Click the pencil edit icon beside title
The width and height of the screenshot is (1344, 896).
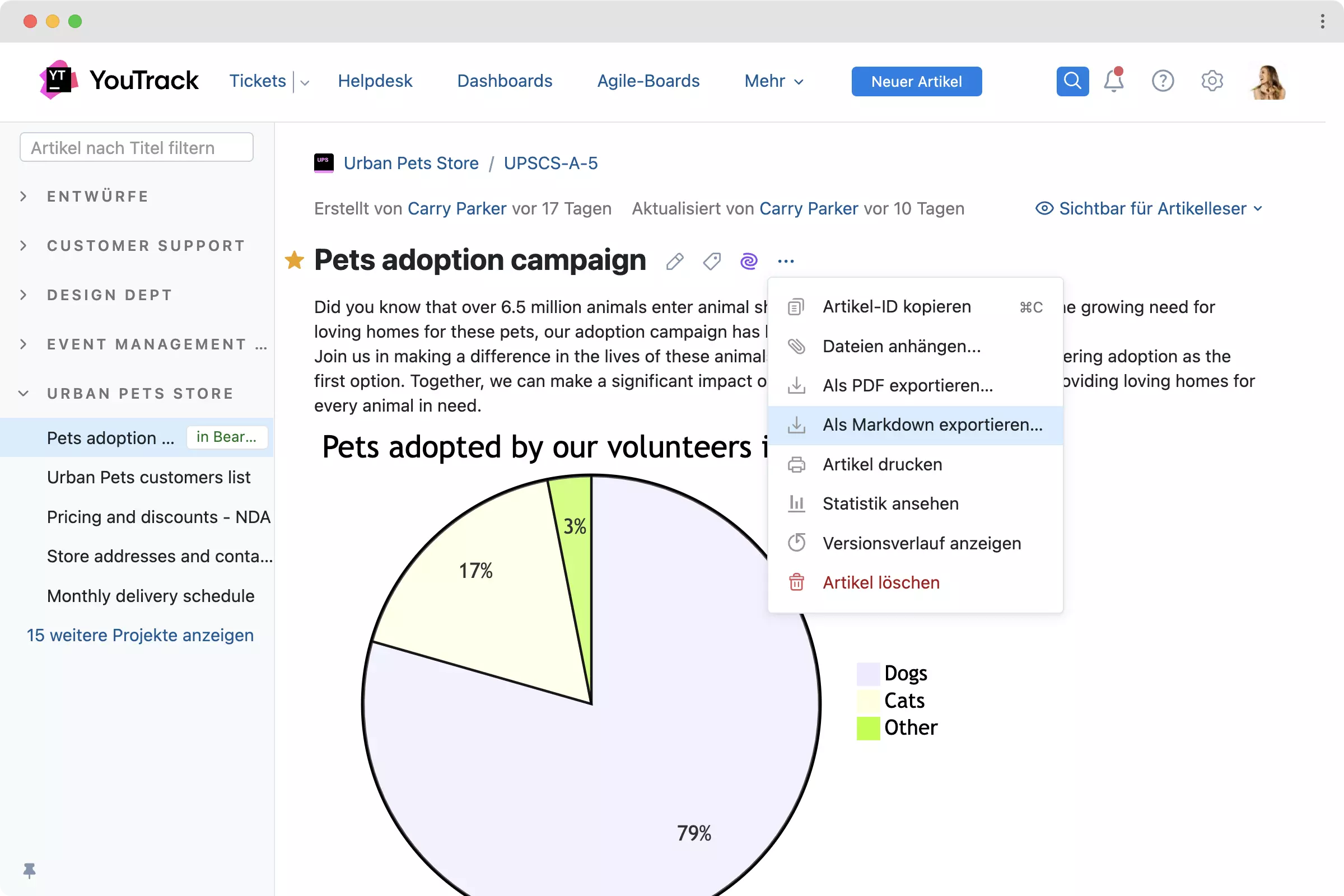[x=675, y=261]
